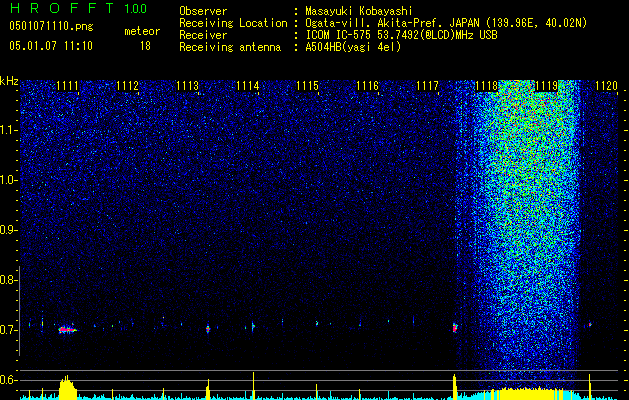
Task: Click the 1113 time marker
Action: 187,86
